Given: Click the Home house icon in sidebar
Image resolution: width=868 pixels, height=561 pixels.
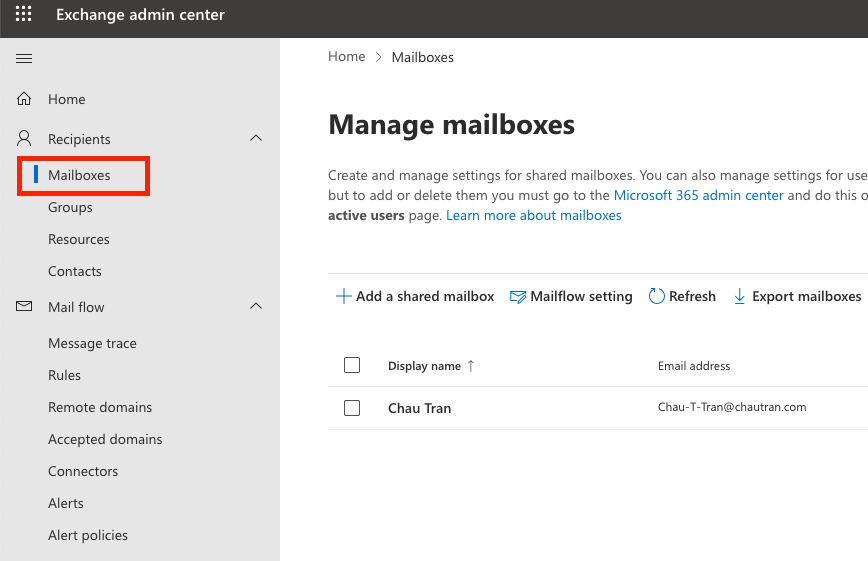Looking at the screenshot, I should click(24, 99).
